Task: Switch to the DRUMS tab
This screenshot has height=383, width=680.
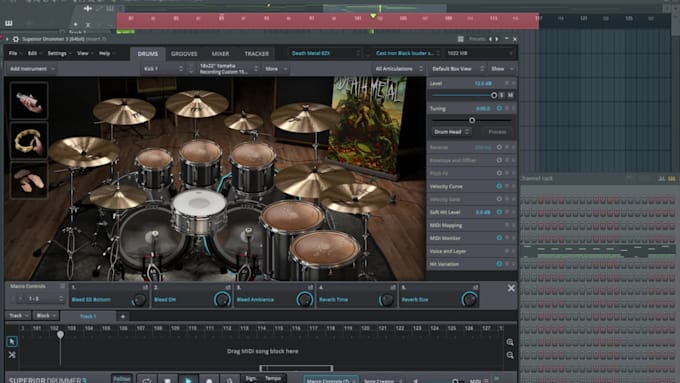Action: (x=147, y=54)
